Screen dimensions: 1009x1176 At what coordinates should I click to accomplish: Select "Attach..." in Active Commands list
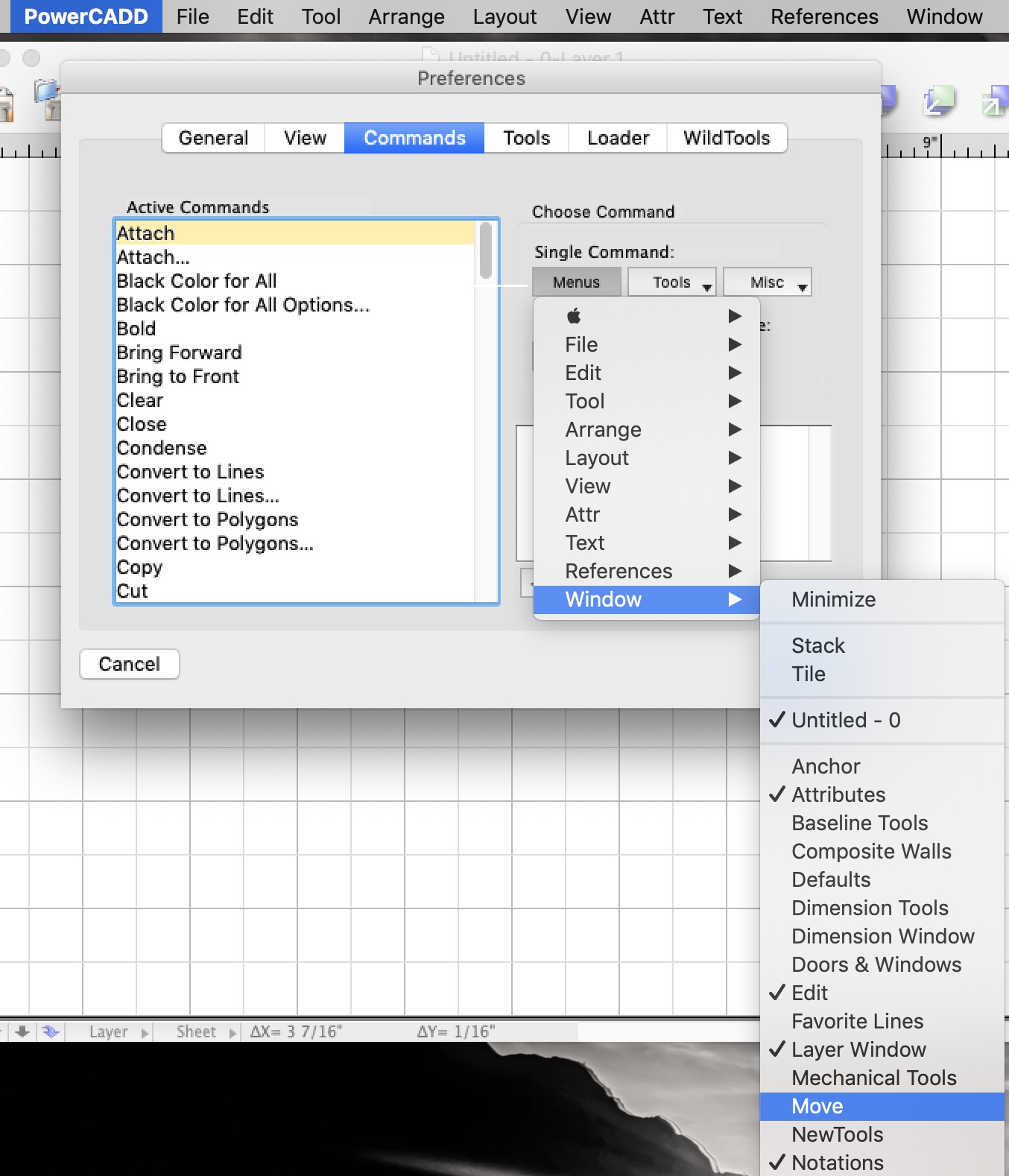[x=295, y=257]
